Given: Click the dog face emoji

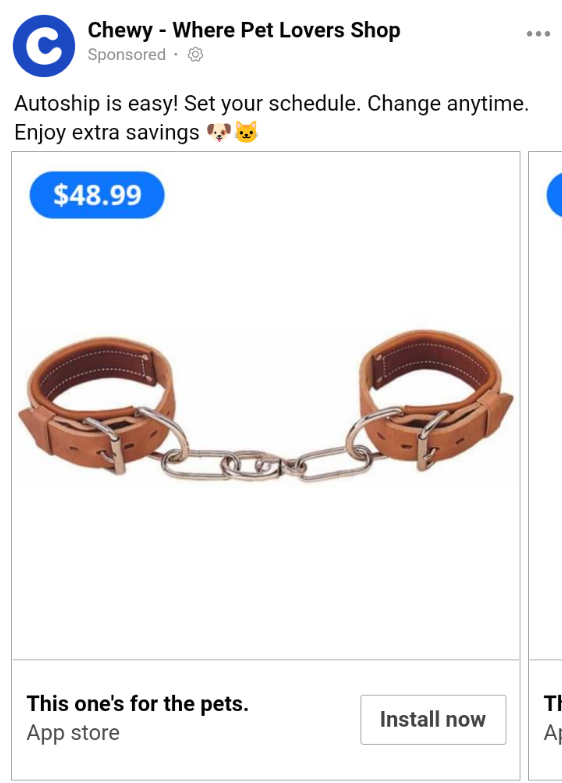Looking at the screenshot, I should pos(219,132).
